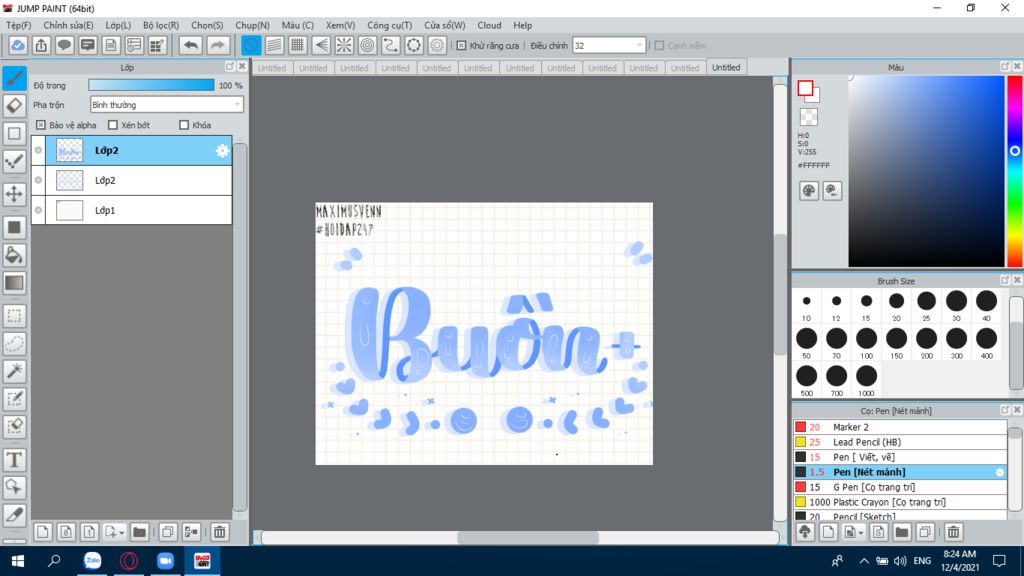Open Windows Start menu
The image size is (1024, 576).
(x=18, y=560)
